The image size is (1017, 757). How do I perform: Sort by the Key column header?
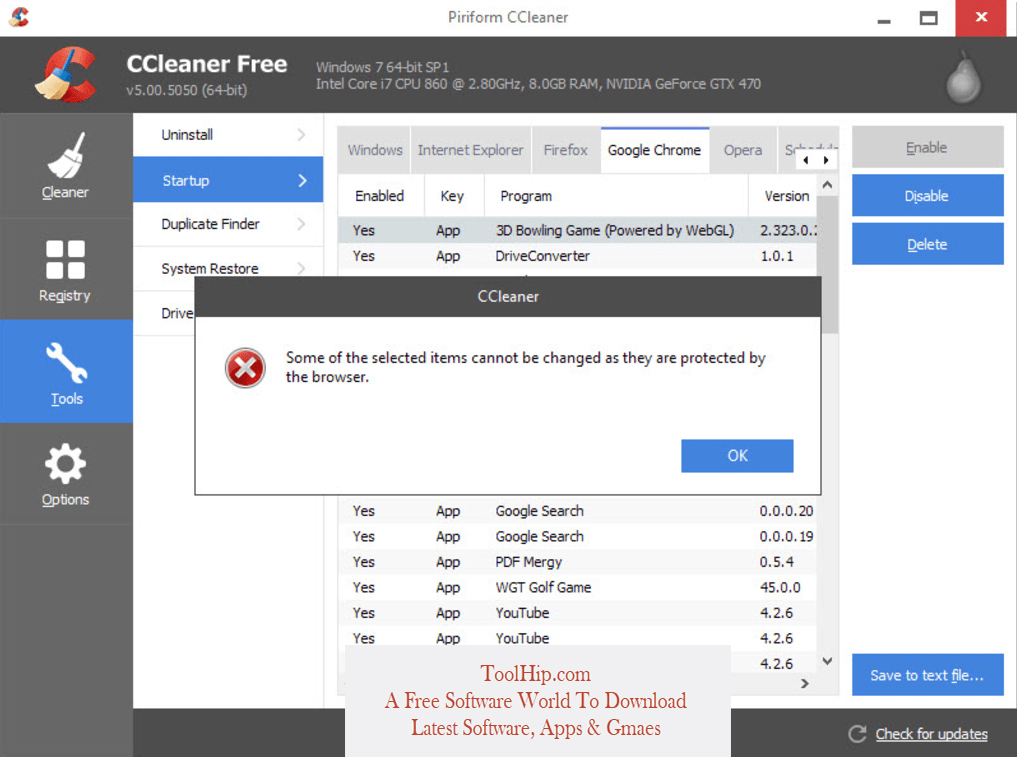(454, 196)
